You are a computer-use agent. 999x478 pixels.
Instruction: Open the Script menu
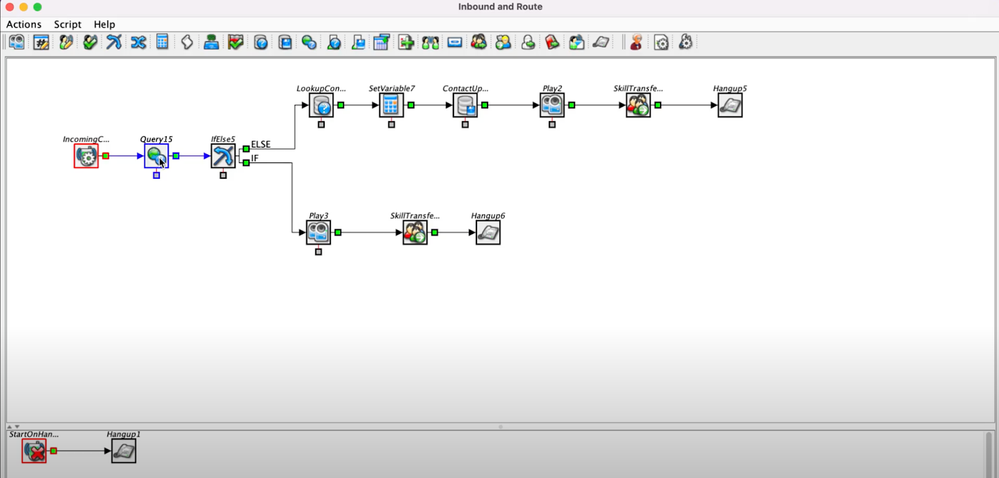point(68,24)
